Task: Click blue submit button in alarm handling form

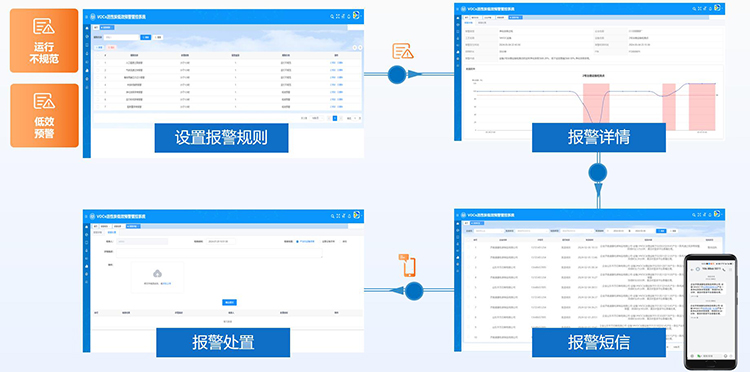Action: click(230, 302)
